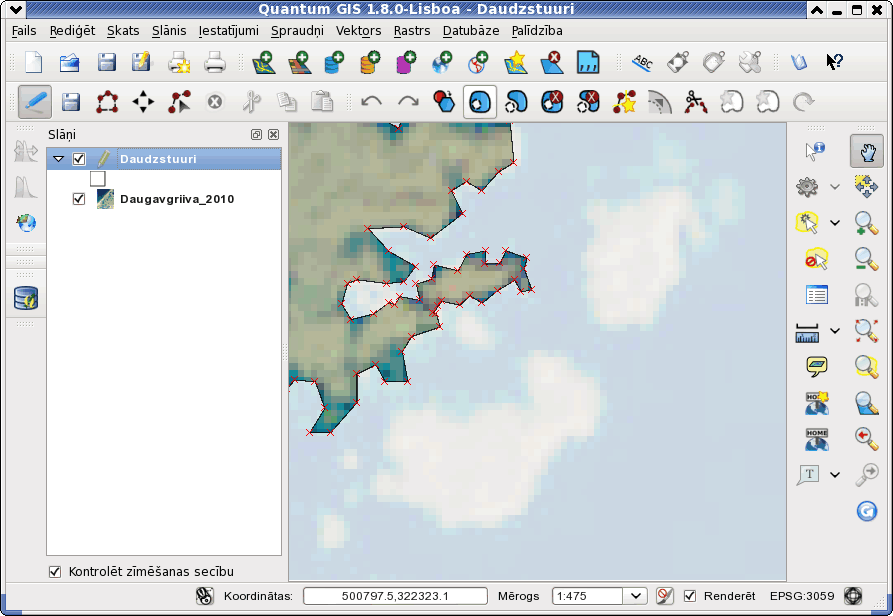This screenshot has height=616, width=893.
Task: Open the Palīdzība menu
Action: coord(537,31)
